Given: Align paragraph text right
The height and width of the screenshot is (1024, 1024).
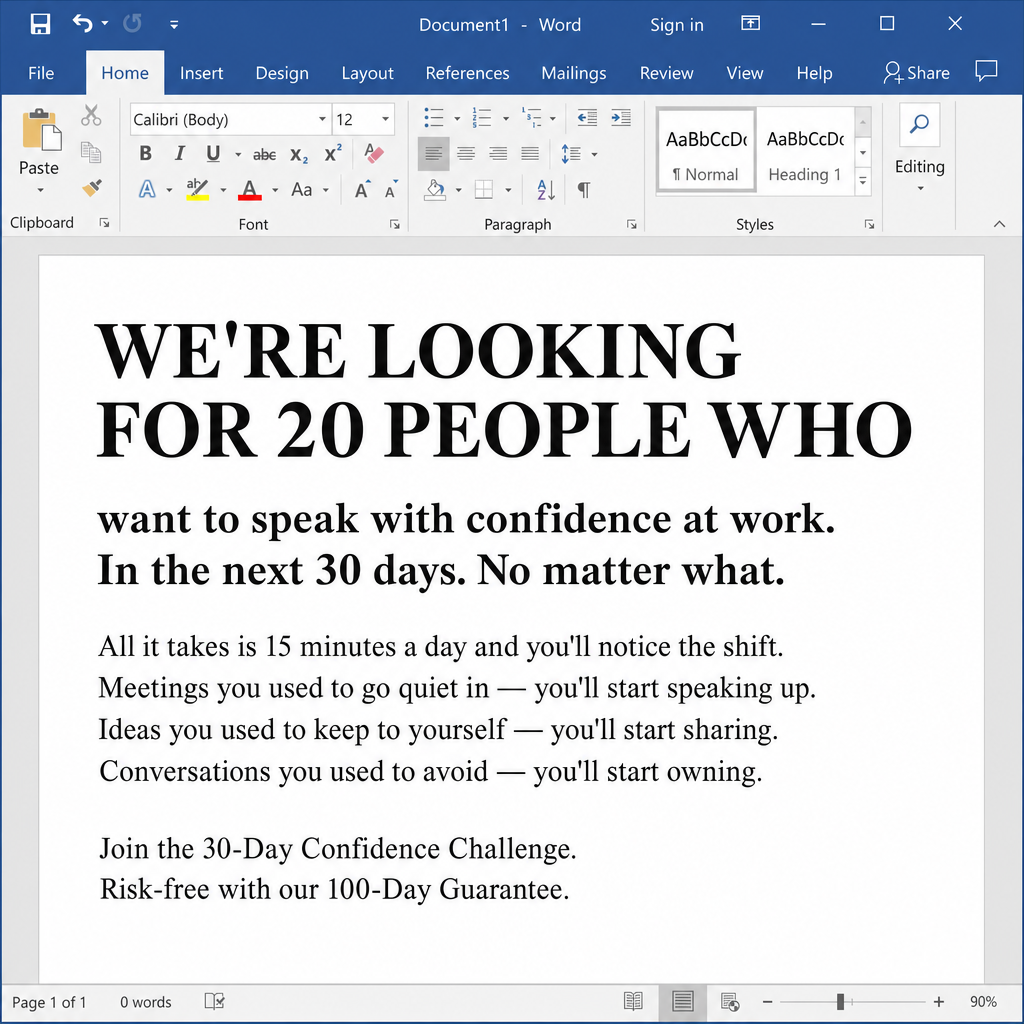Looking at the screenshot, I should [x=498, y=154].
